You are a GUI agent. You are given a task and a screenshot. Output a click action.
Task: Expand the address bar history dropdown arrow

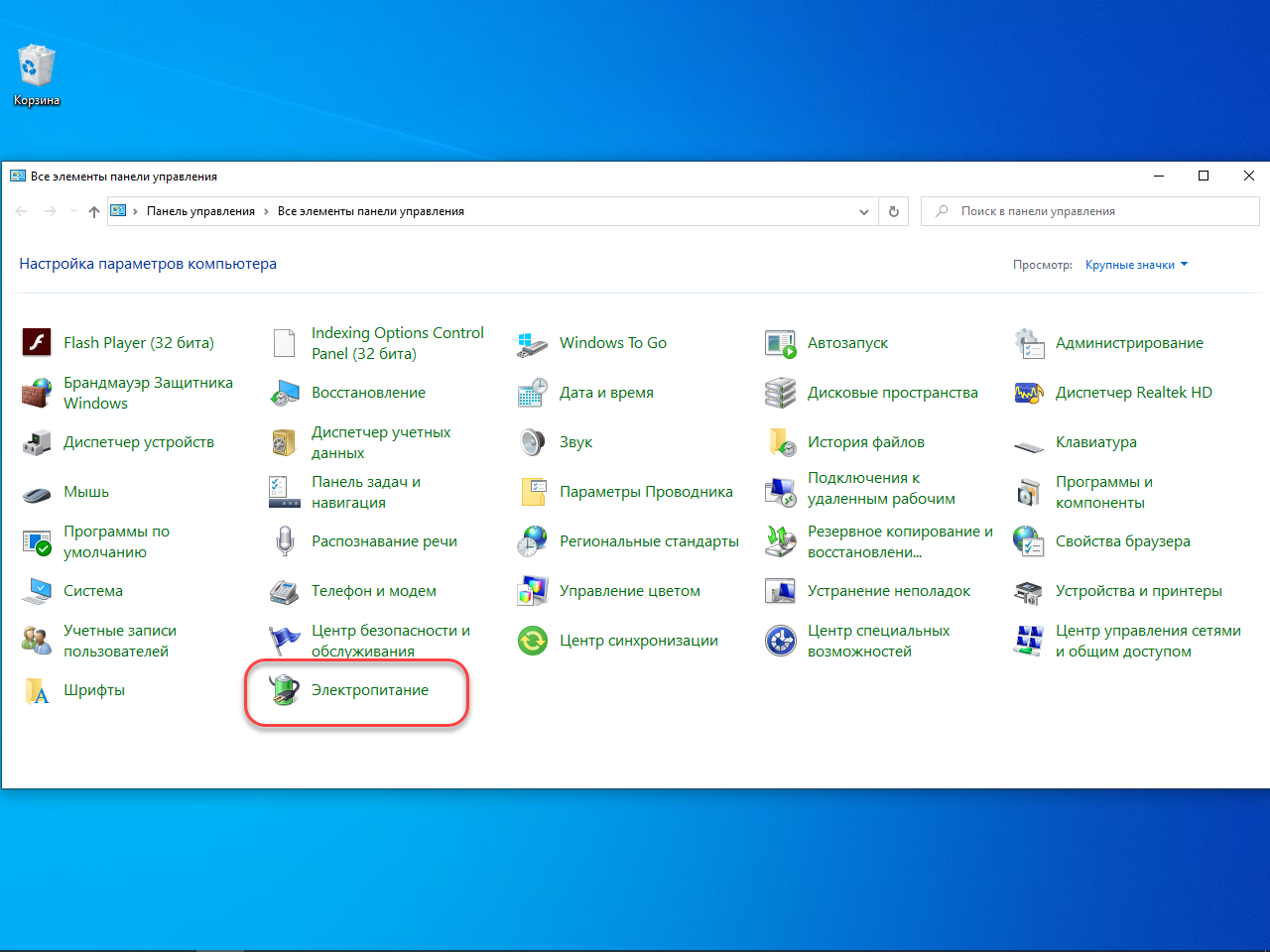point(864,211)
